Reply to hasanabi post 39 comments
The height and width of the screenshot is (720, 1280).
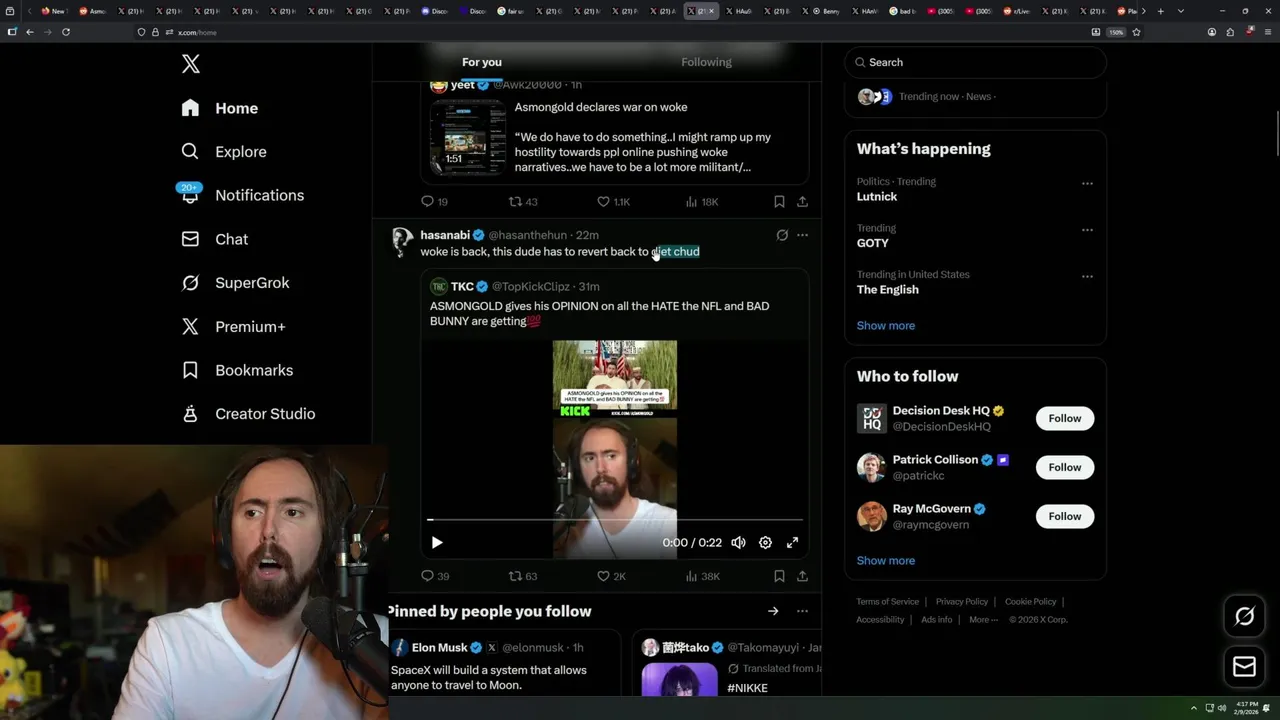pyautogui.click(x=435, y=576)
